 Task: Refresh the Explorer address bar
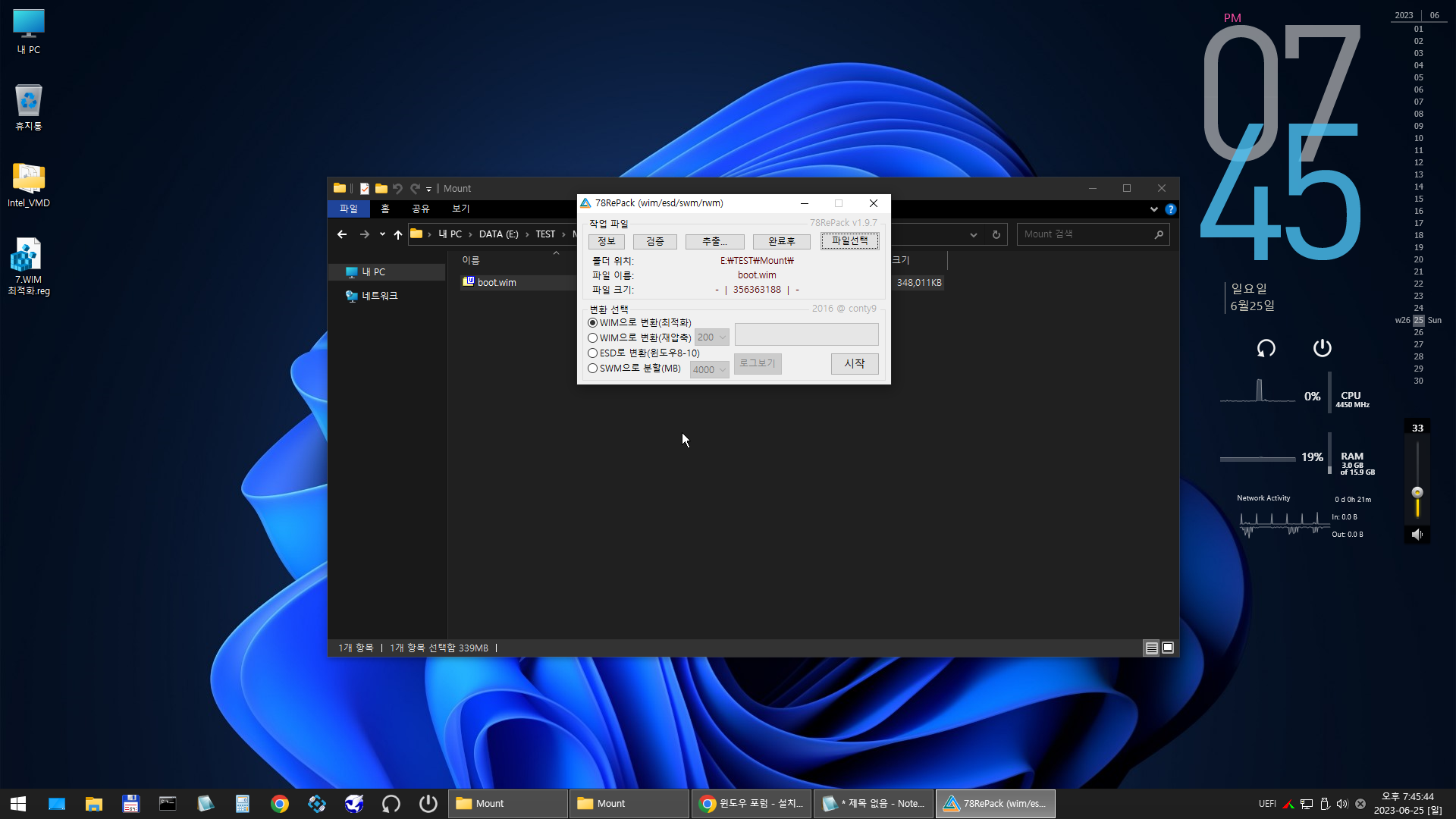pos(996,234)
